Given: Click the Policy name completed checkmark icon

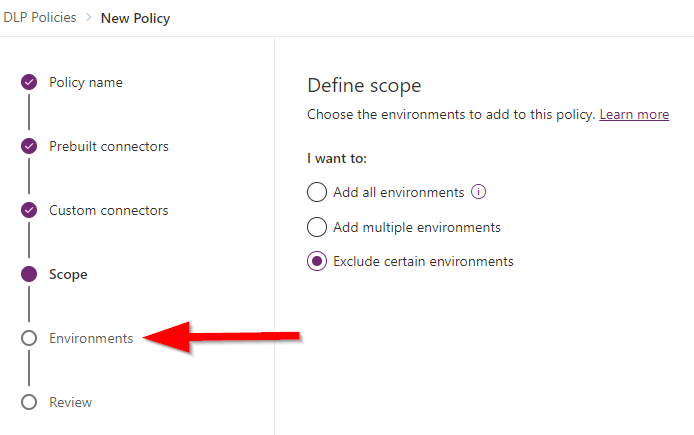Looking at the screenshot, I should pyautogui.click(x=29, y=82).
